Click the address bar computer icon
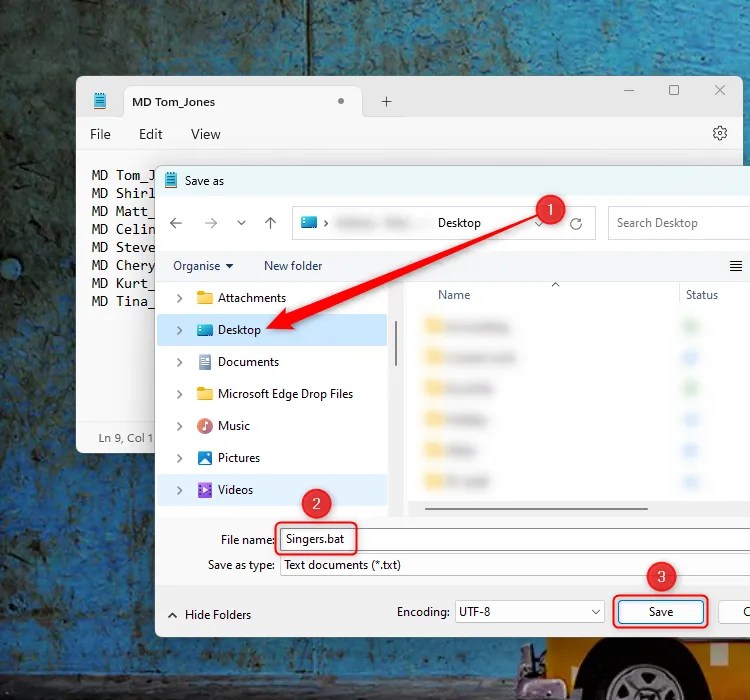 309,222
